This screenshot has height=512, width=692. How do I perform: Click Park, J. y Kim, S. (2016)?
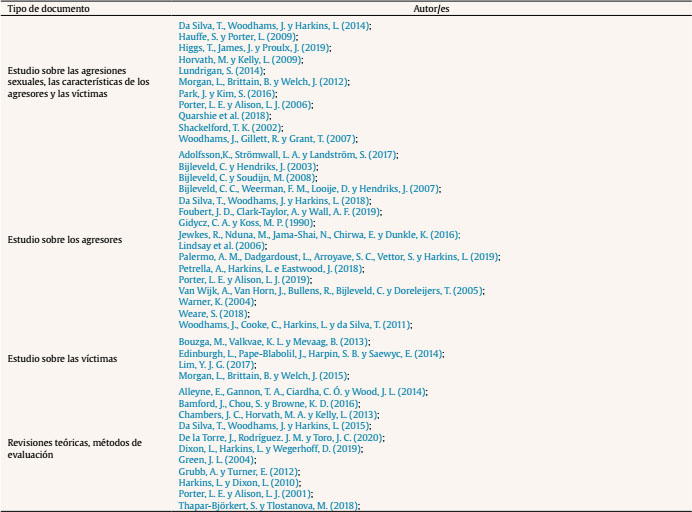pyautogui.click(x=227, y=94)
